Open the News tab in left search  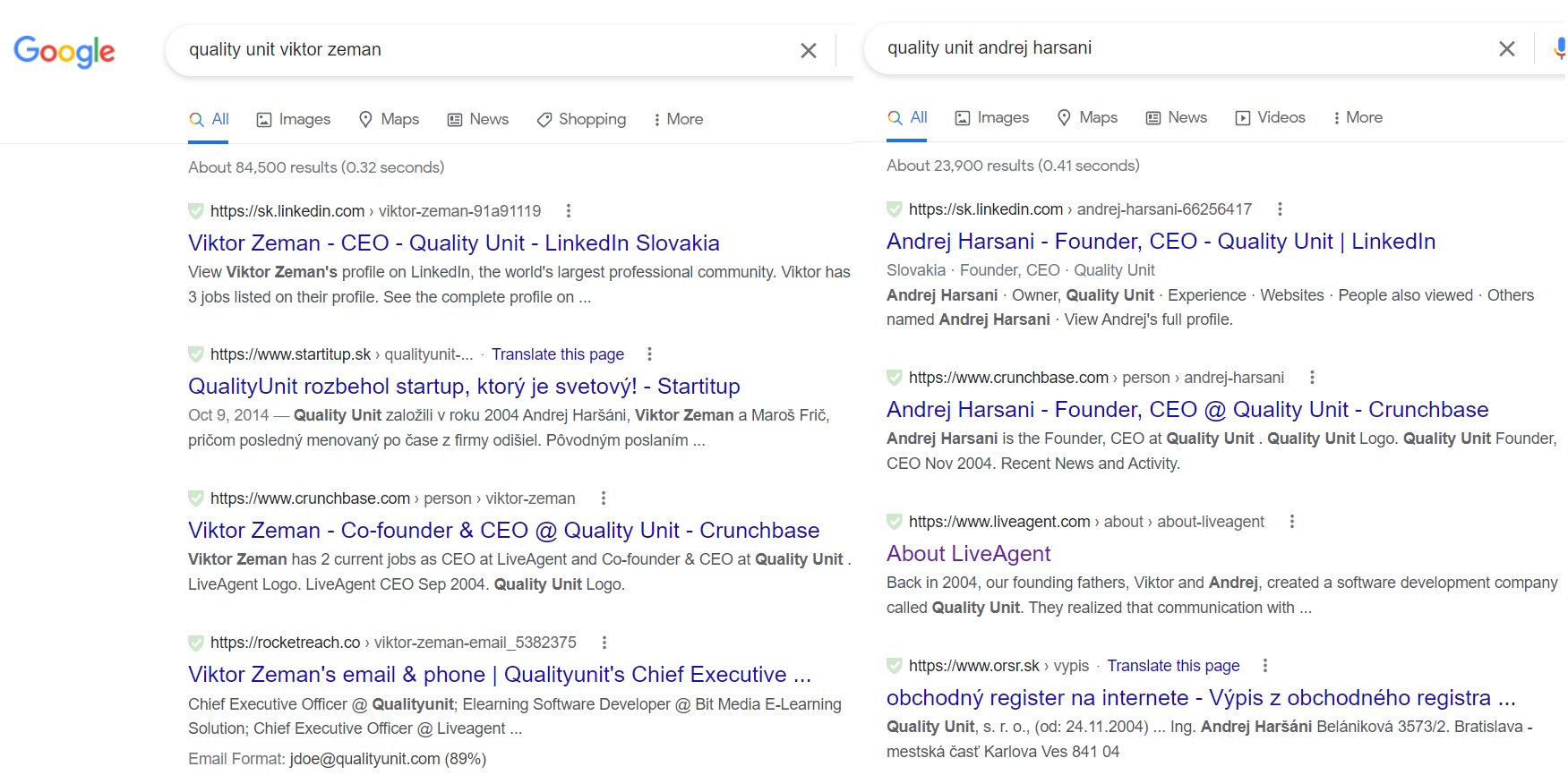coord(478,120)
